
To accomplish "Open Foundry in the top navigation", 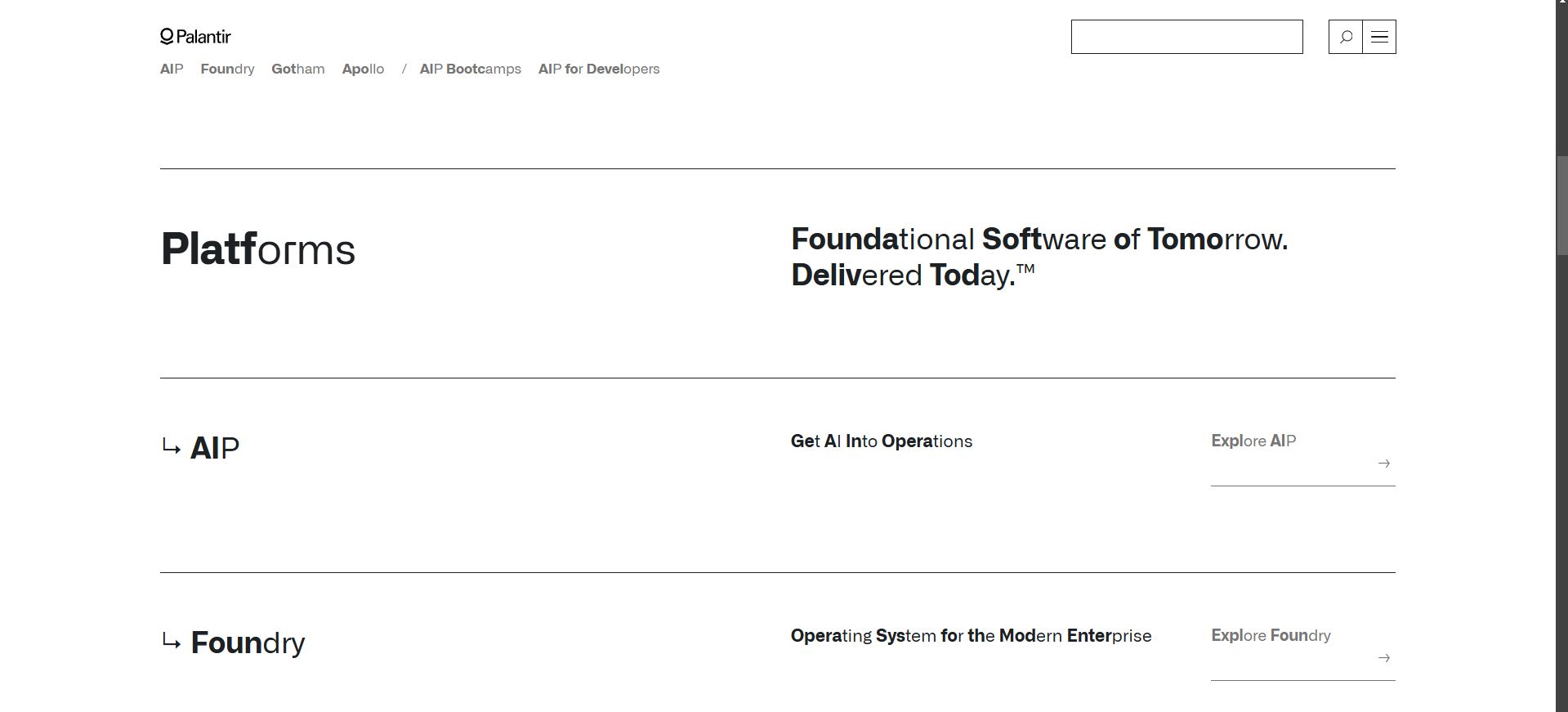I will (x=227, y=69).
